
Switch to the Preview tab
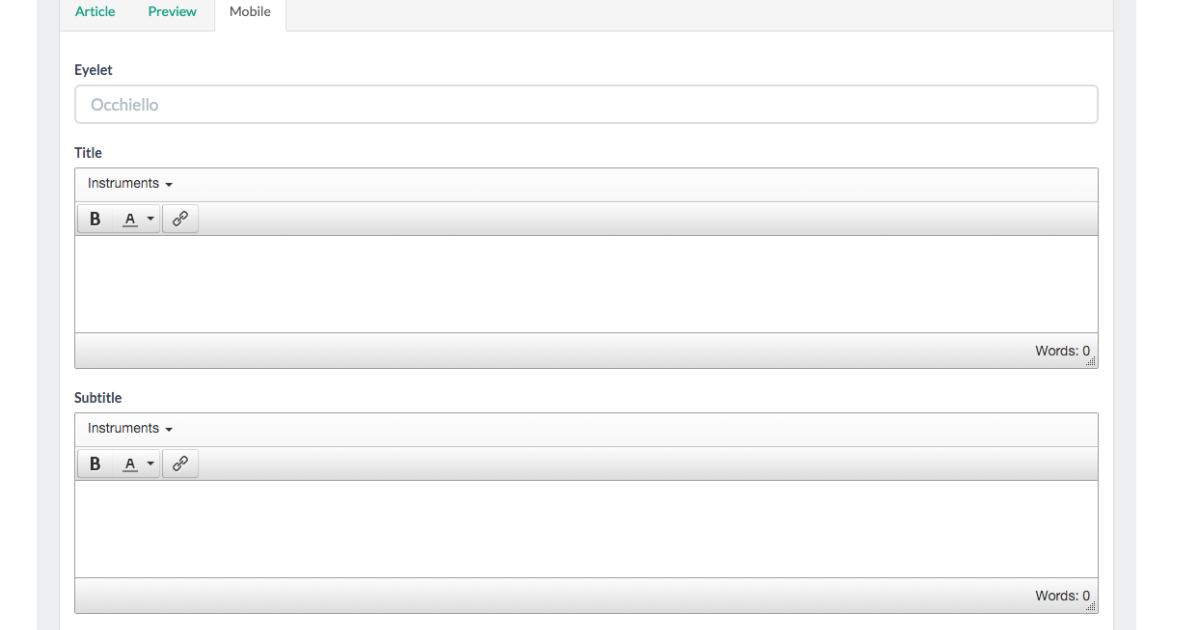pyautogui.click(x=172, y=12)
